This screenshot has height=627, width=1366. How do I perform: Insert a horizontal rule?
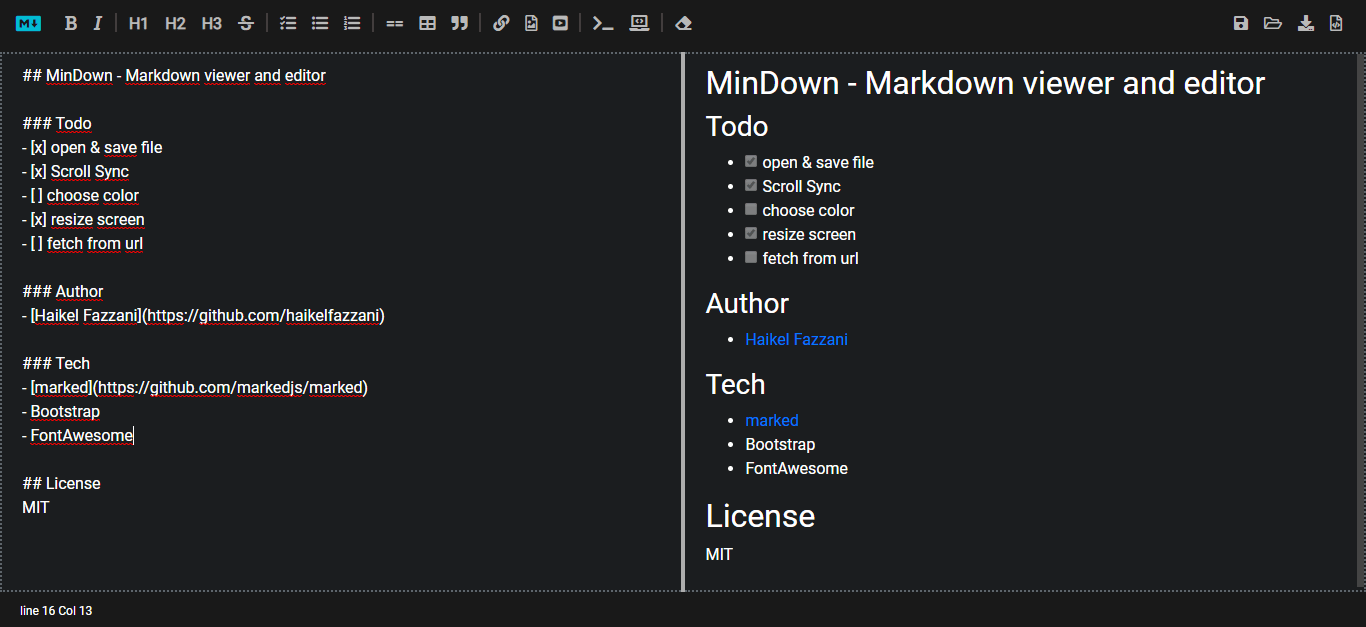click(x=395, y=23)
